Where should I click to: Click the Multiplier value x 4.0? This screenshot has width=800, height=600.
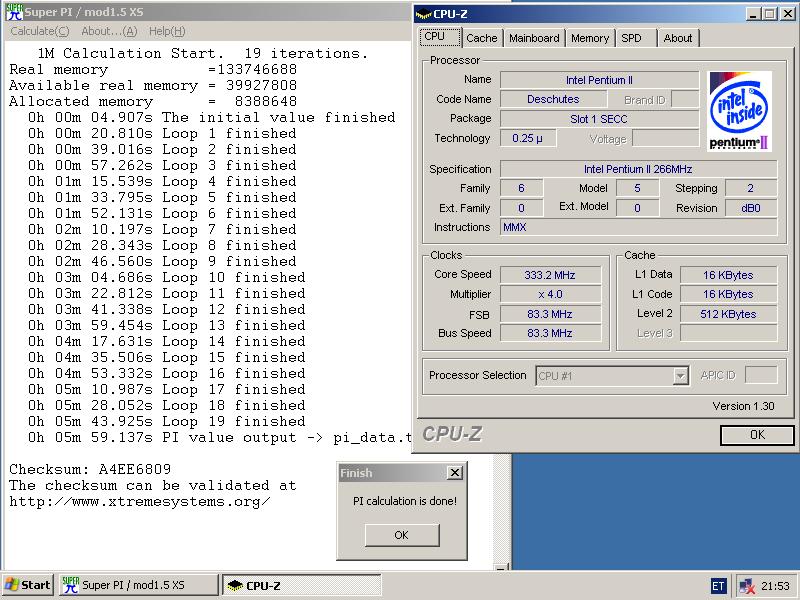tap(550, 294)
